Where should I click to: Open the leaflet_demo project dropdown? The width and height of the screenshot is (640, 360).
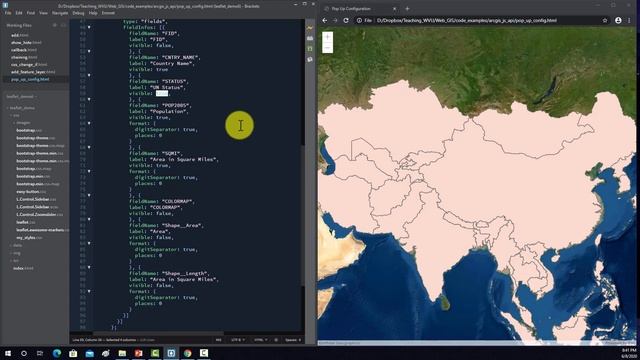pyautogui.click(x=22, y=97)
